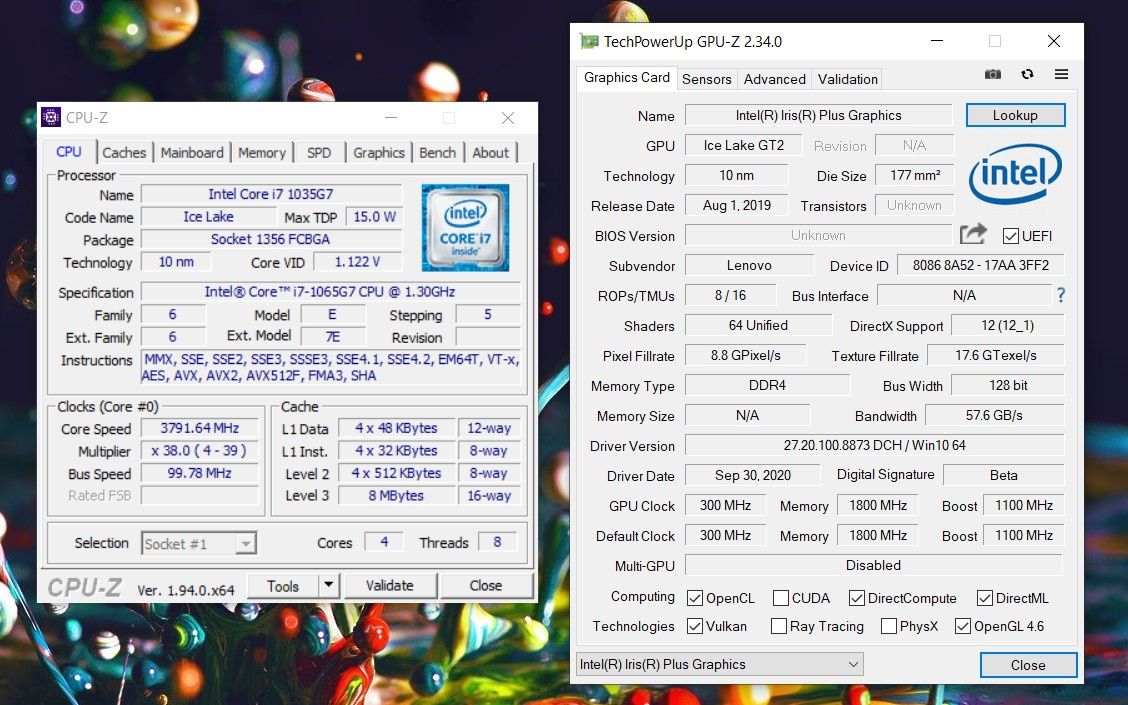Click the BIOS share/export arrow icon
The width and height of the screenshot is (1128, 705).
tap(973, 235)
